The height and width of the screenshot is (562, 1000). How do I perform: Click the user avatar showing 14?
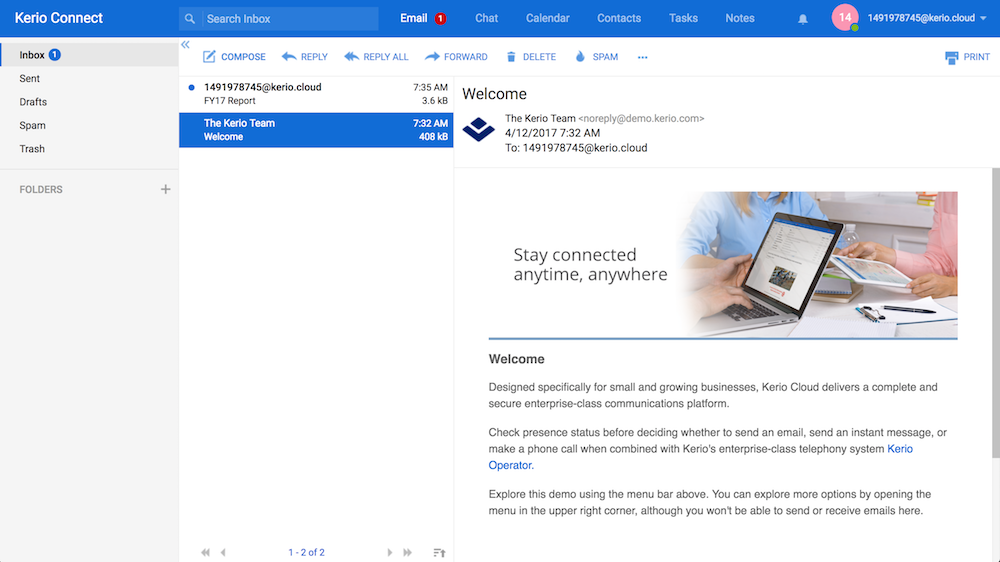tap(845, 18)
